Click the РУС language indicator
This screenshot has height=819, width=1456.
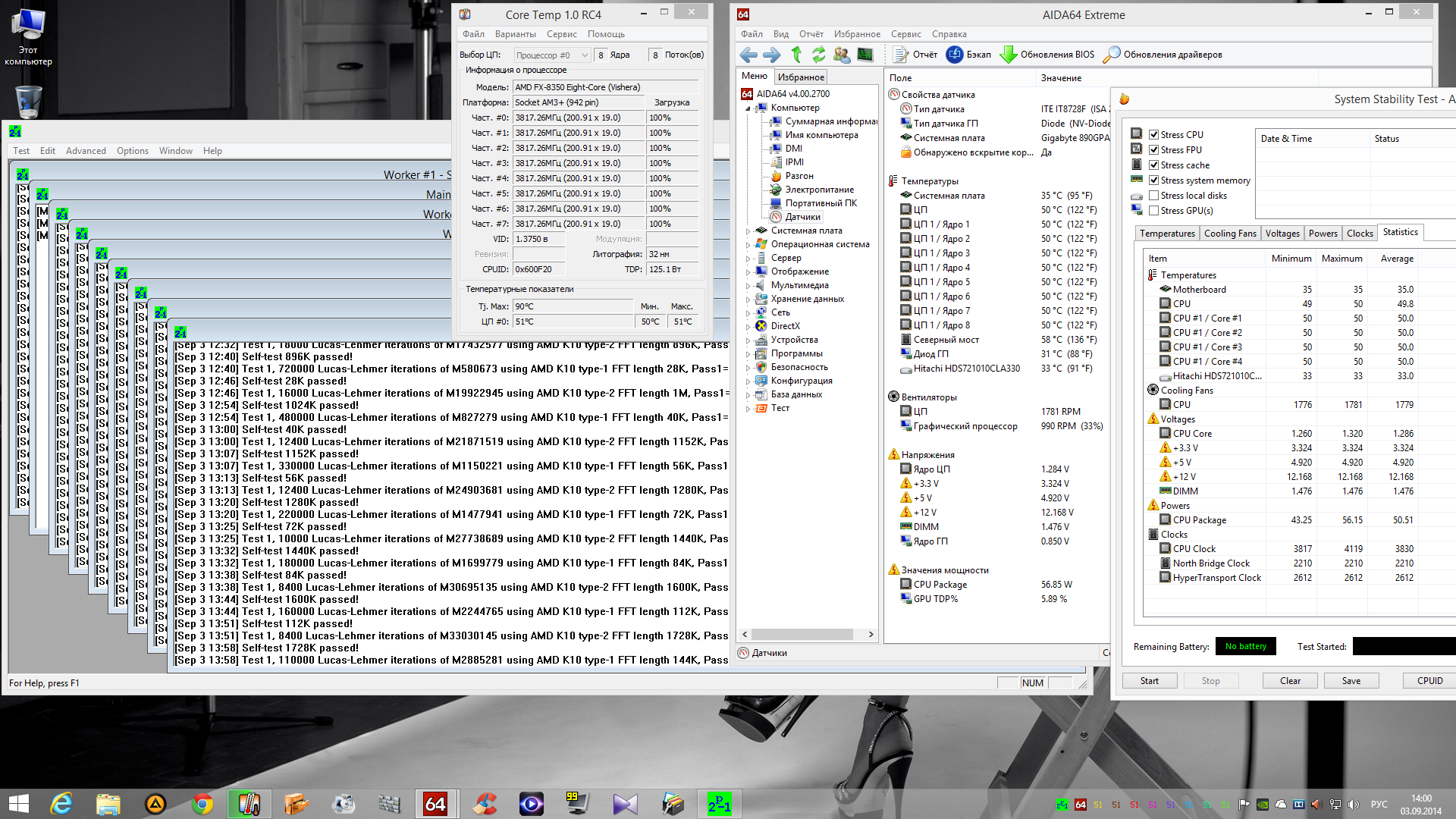tap(1379, 805)
